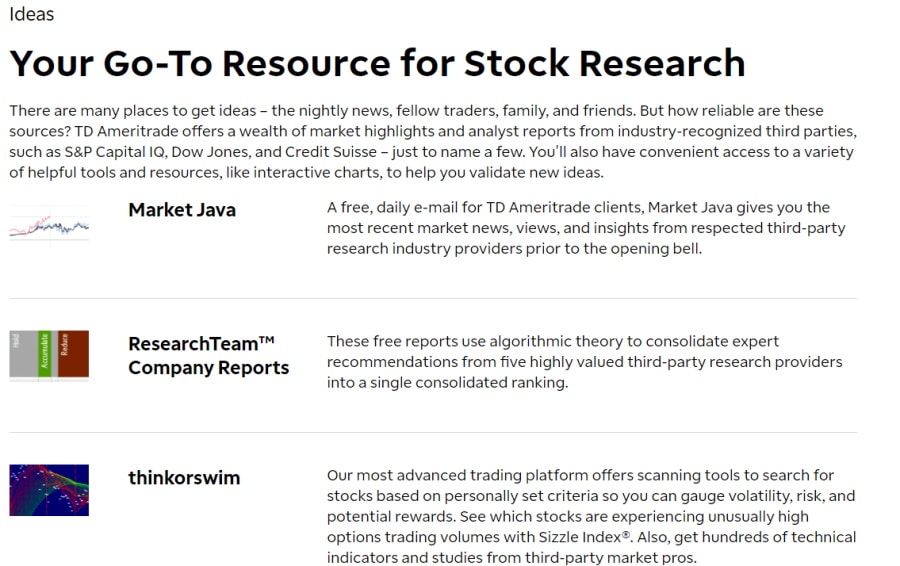
Task: Click the green Accumulate bar in thumbnail
Action: click(x=45, y=354)
